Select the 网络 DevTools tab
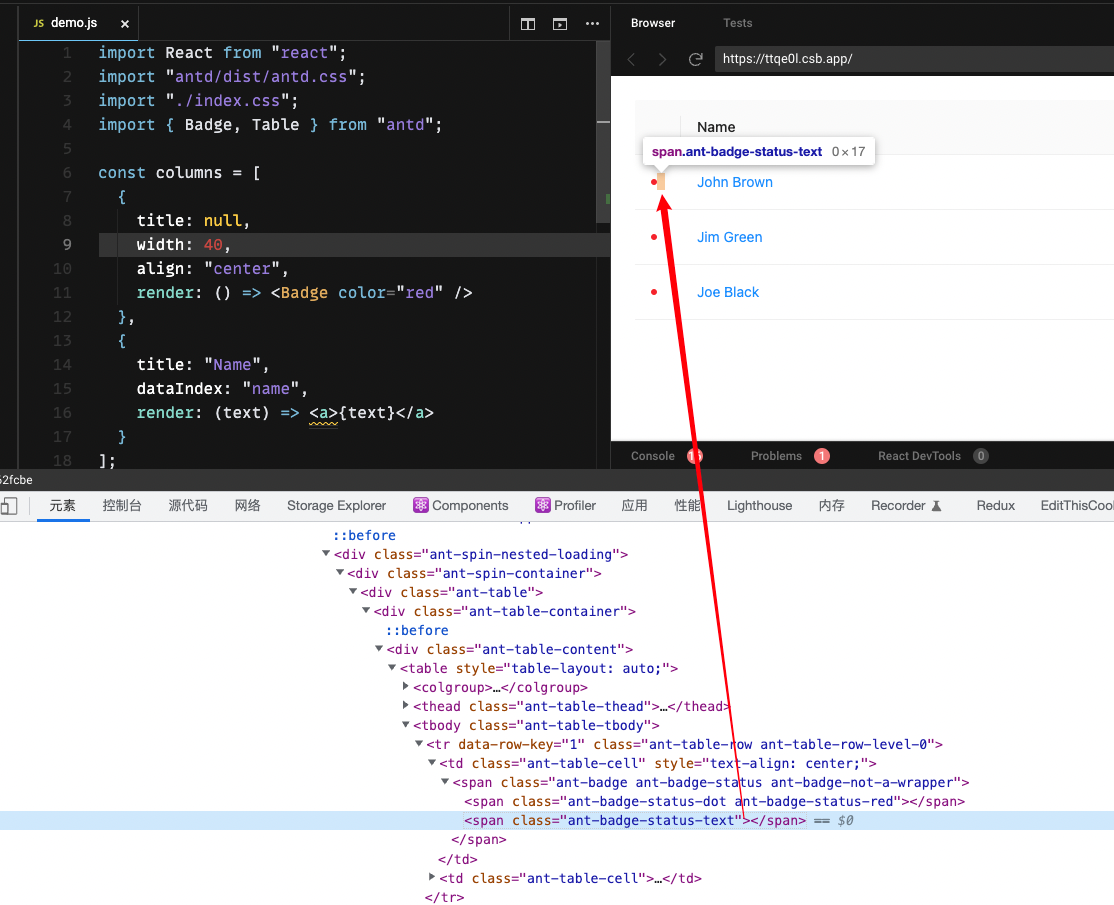The height and width of the screenshot is (905, 1114). 247,506
